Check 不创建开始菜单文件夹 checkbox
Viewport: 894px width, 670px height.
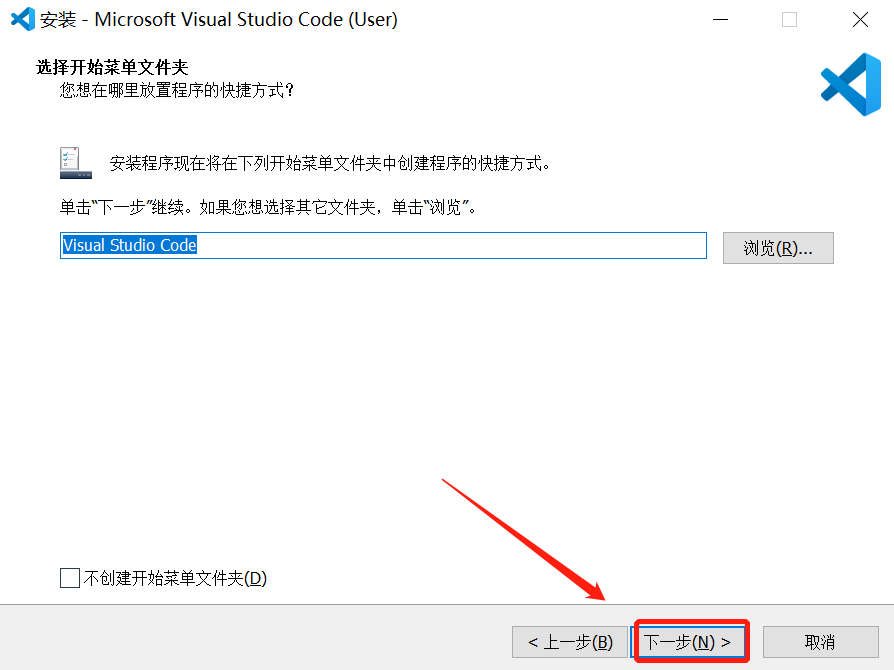point(70,578)
